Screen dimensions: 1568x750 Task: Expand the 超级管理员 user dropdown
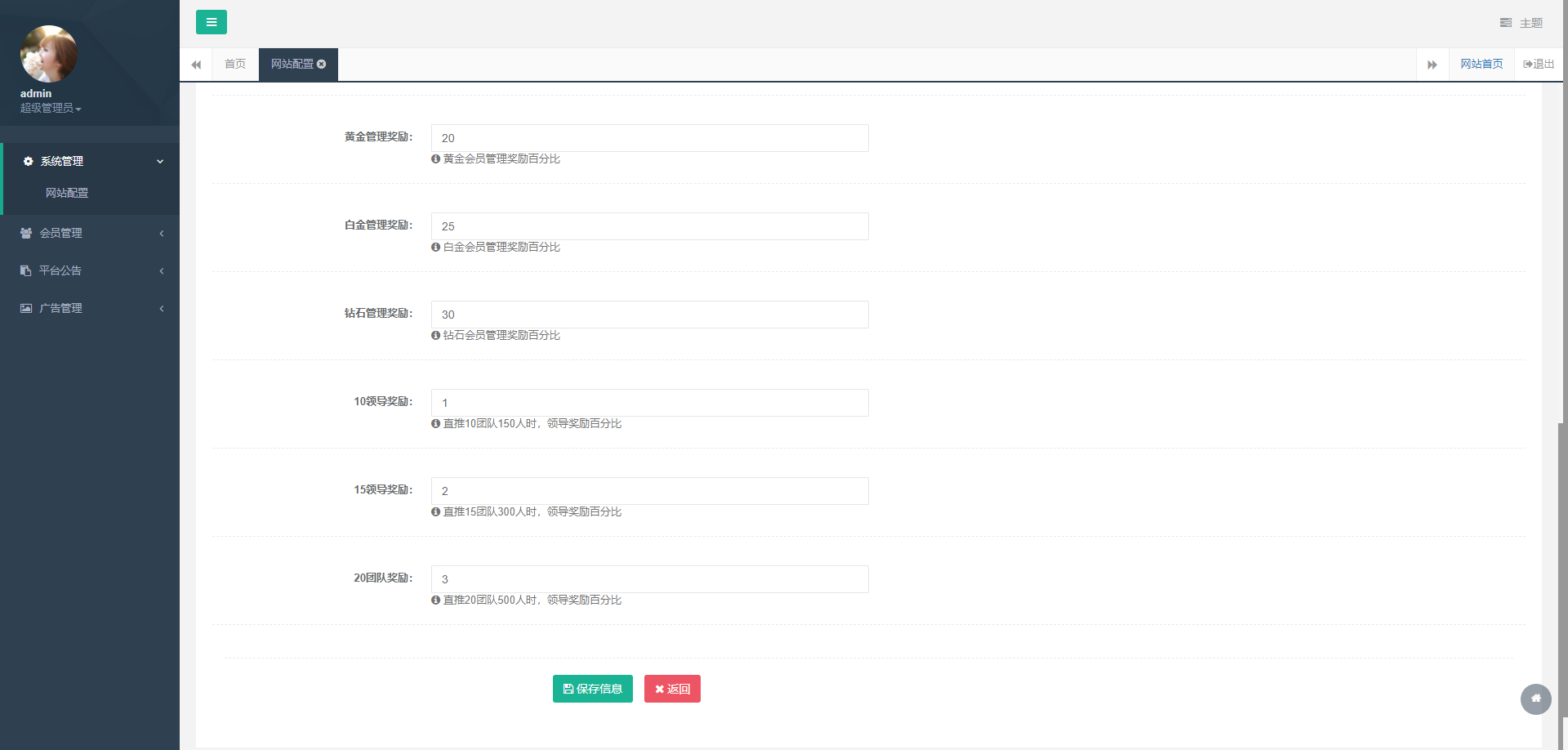tap(51, 108)
